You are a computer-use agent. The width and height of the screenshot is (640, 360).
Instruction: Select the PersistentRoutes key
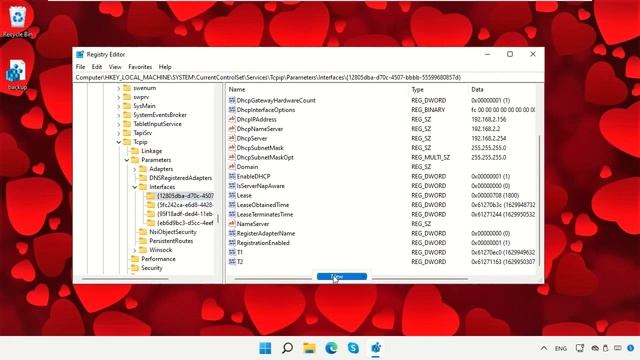(x=171, y=241)
